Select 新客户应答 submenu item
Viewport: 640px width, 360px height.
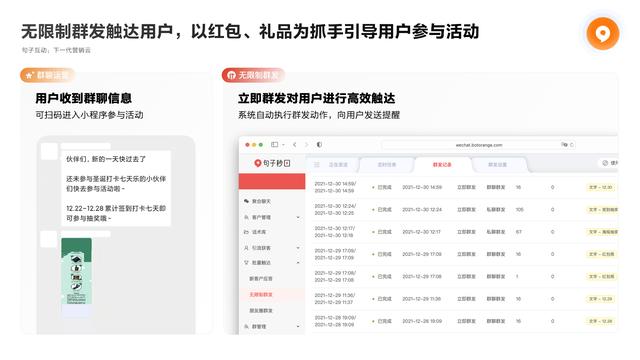pyautogui.click(x=261, y=278)
